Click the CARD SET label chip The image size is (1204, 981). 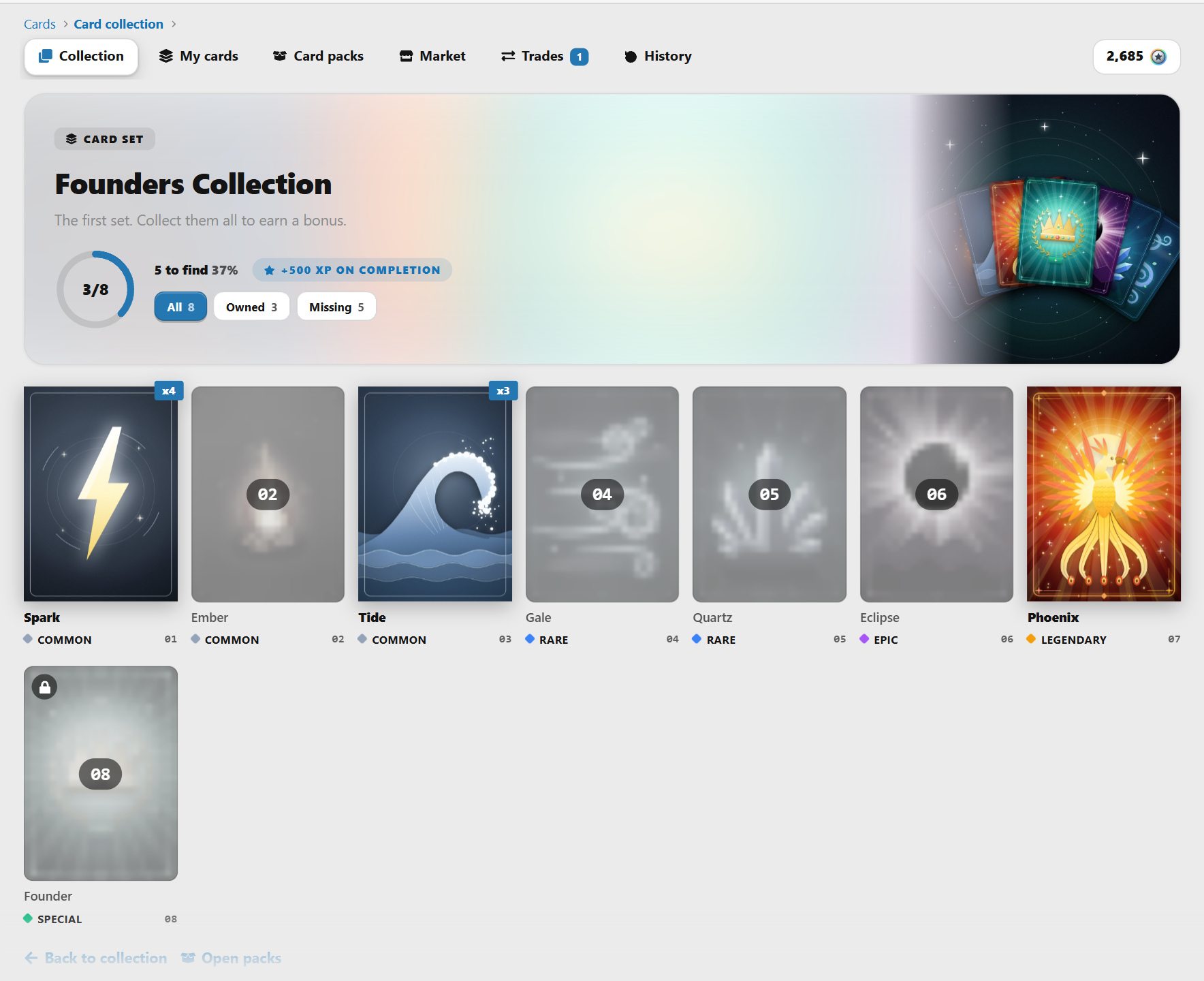pyautogui.click(x=105, y=139)
